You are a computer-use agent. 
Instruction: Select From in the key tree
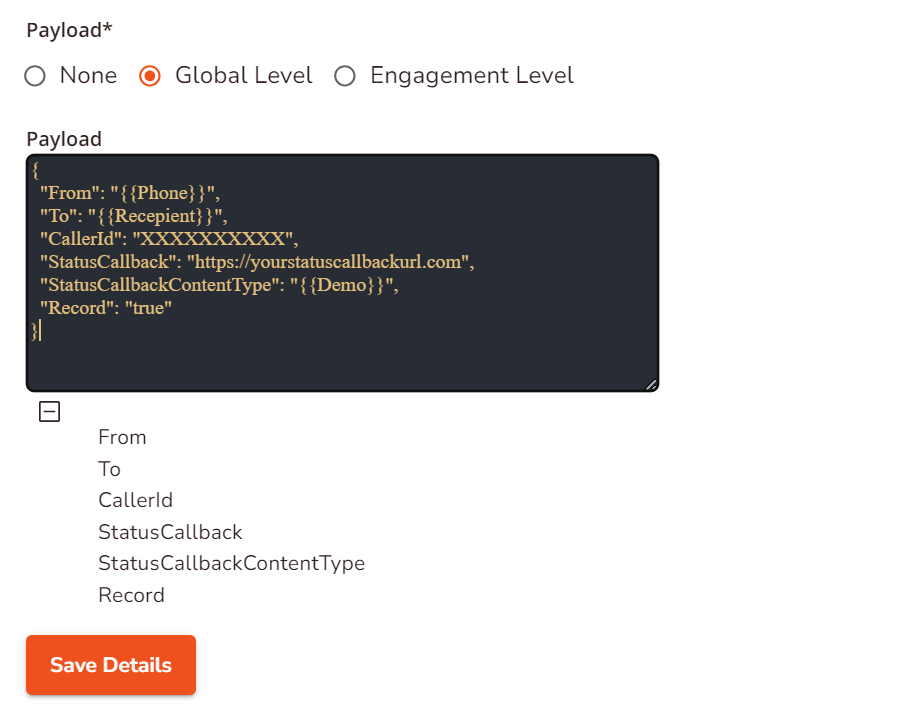click(x=122, y=437)
